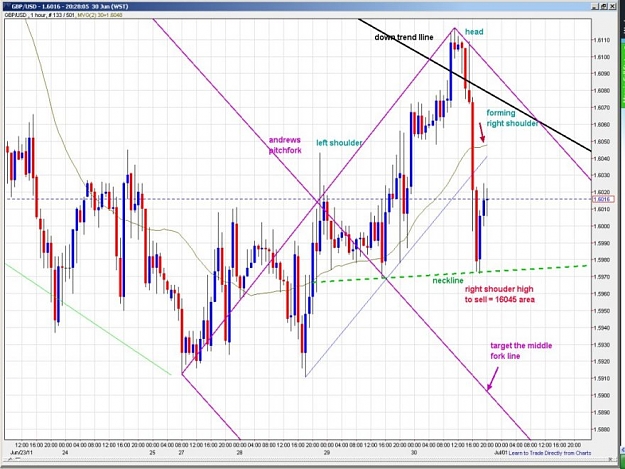
Task: Click date label 24 on time axis
Action: click(x=65, y=453)
